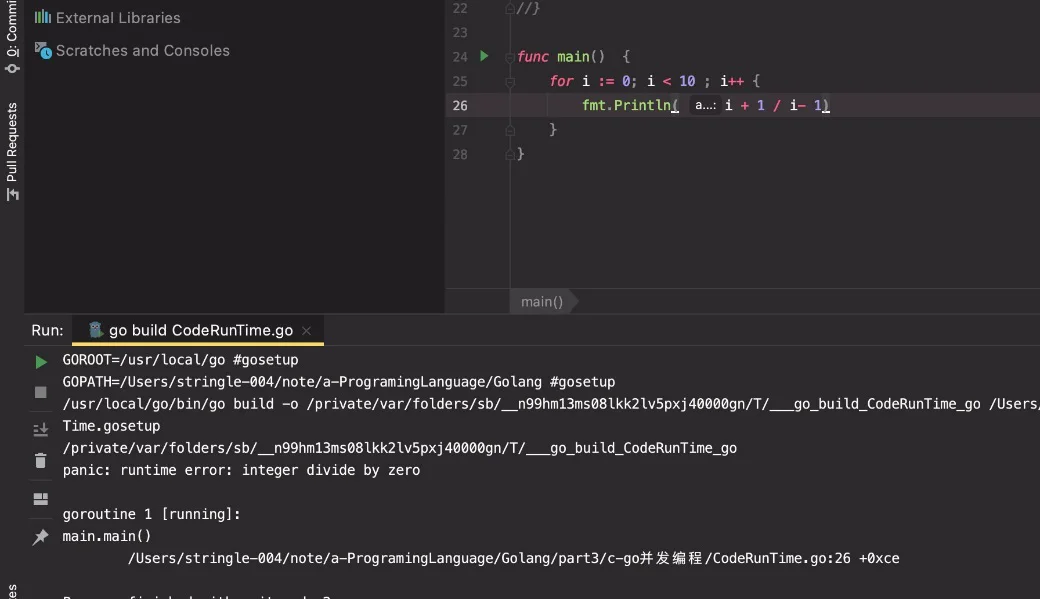Image resolution: width=1040 pixels, height=599 pixels.
Task: Click the 'for' keyword on line 25
Action: pos(561,81)
